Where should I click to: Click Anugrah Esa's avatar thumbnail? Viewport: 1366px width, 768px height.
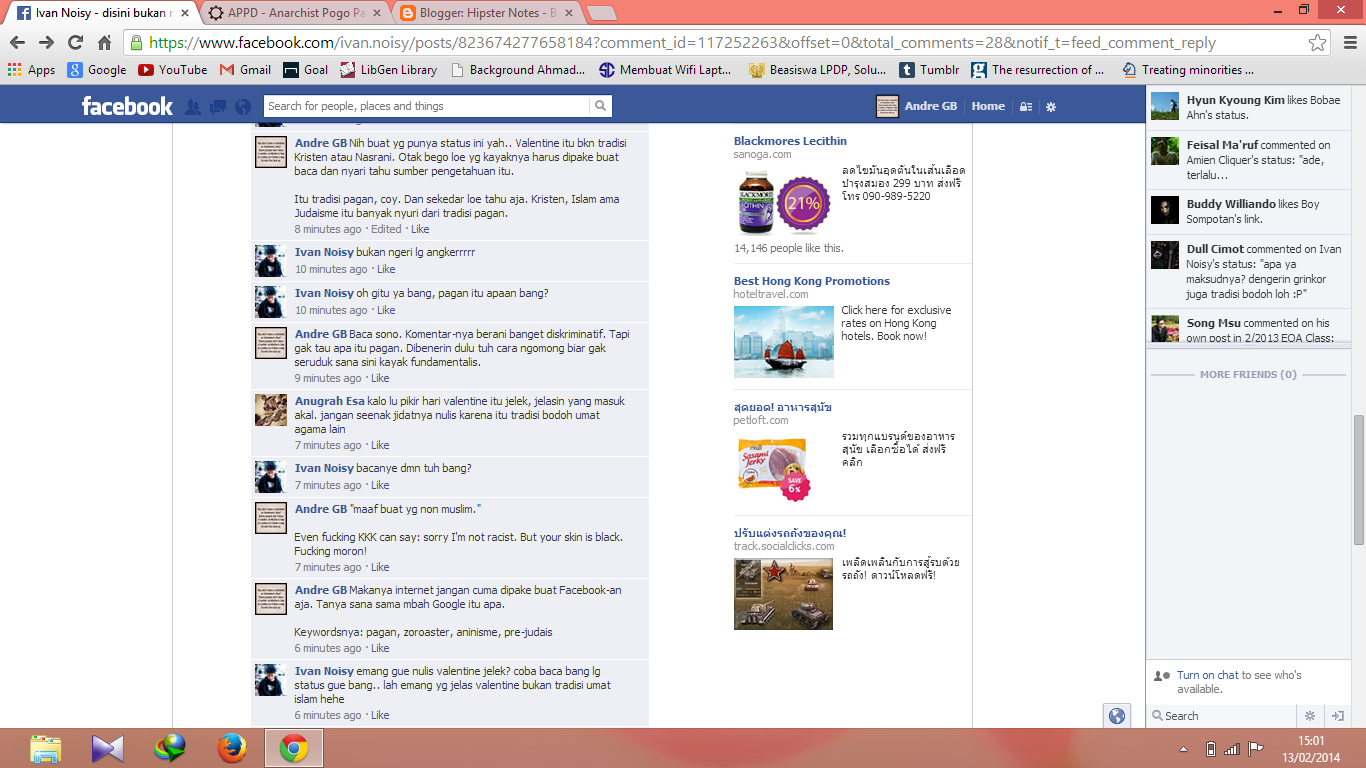pyautogui.click(x=271, y=409)
